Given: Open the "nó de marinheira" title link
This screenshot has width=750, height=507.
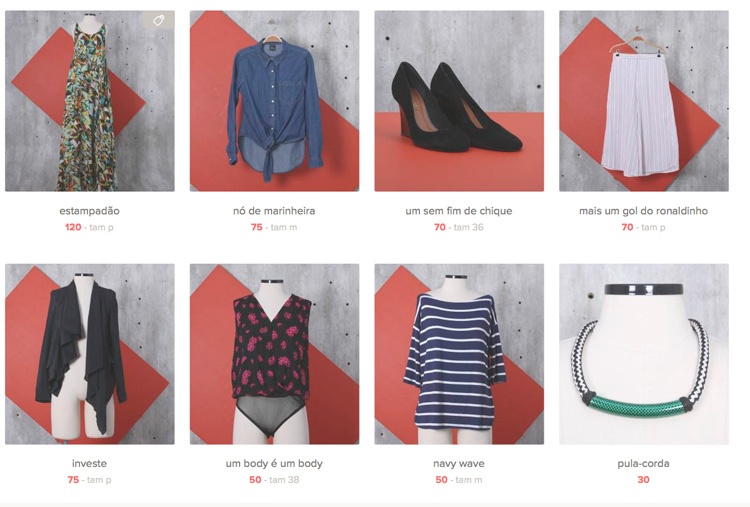Looking at the screenshot, I should click(x=274, y=211).
